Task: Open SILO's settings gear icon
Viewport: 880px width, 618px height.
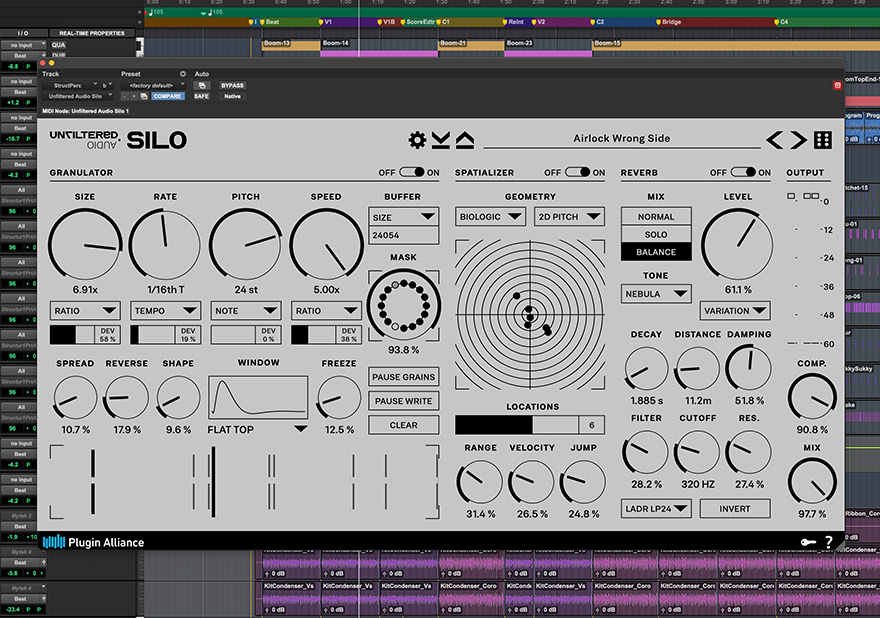Action: (418, 141)
